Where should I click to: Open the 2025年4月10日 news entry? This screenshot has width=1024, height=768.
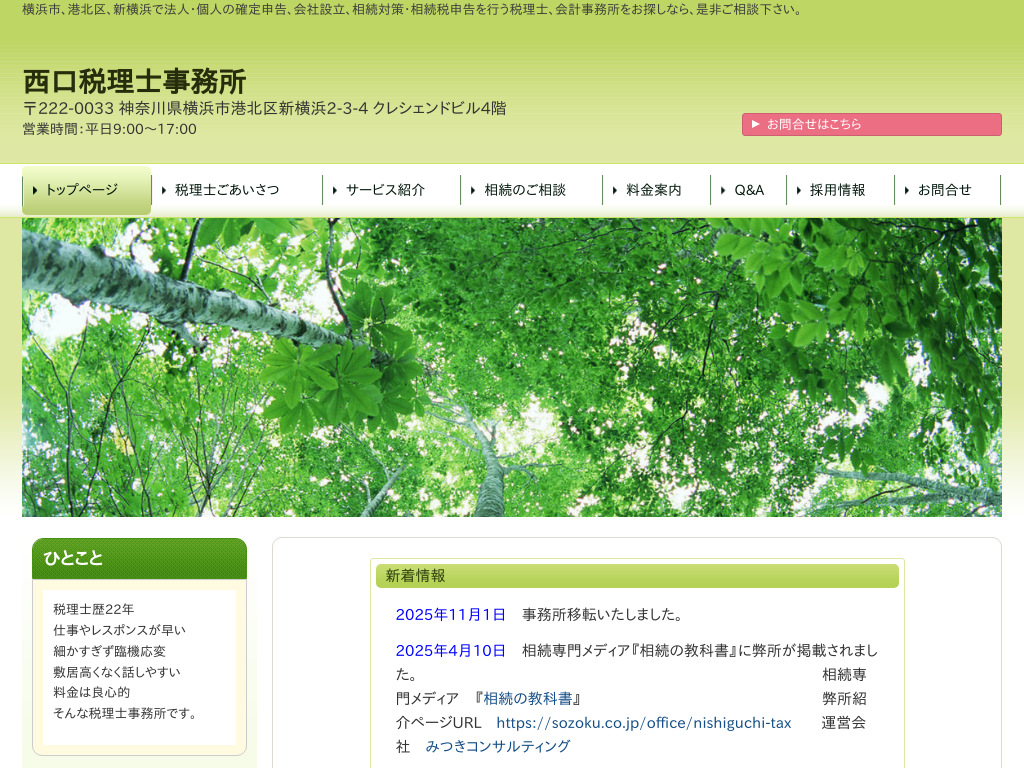pos(450,650)
